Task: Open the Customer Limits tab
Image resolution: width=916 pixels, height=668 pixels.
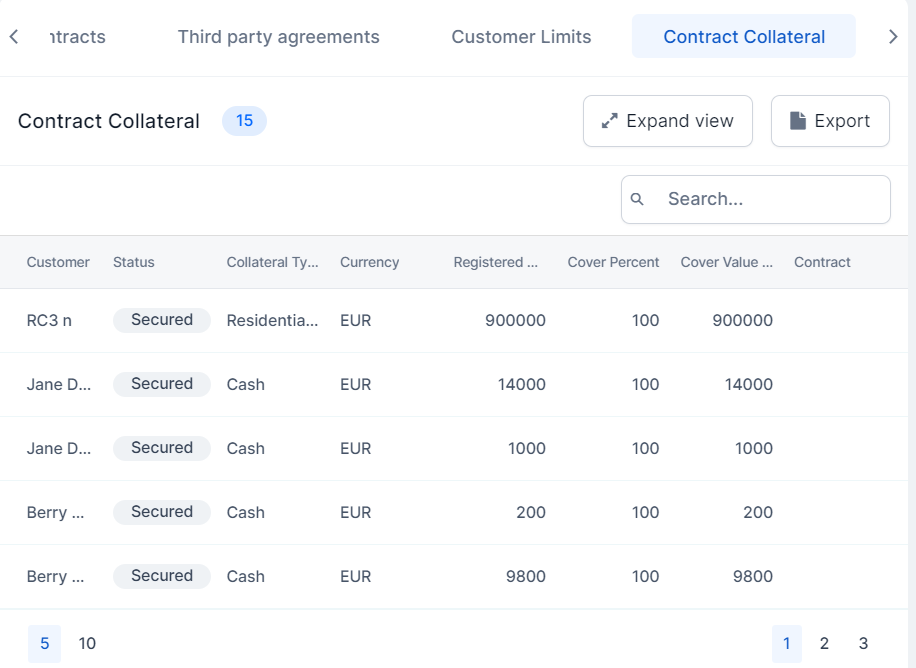Action: coord(521,37)
